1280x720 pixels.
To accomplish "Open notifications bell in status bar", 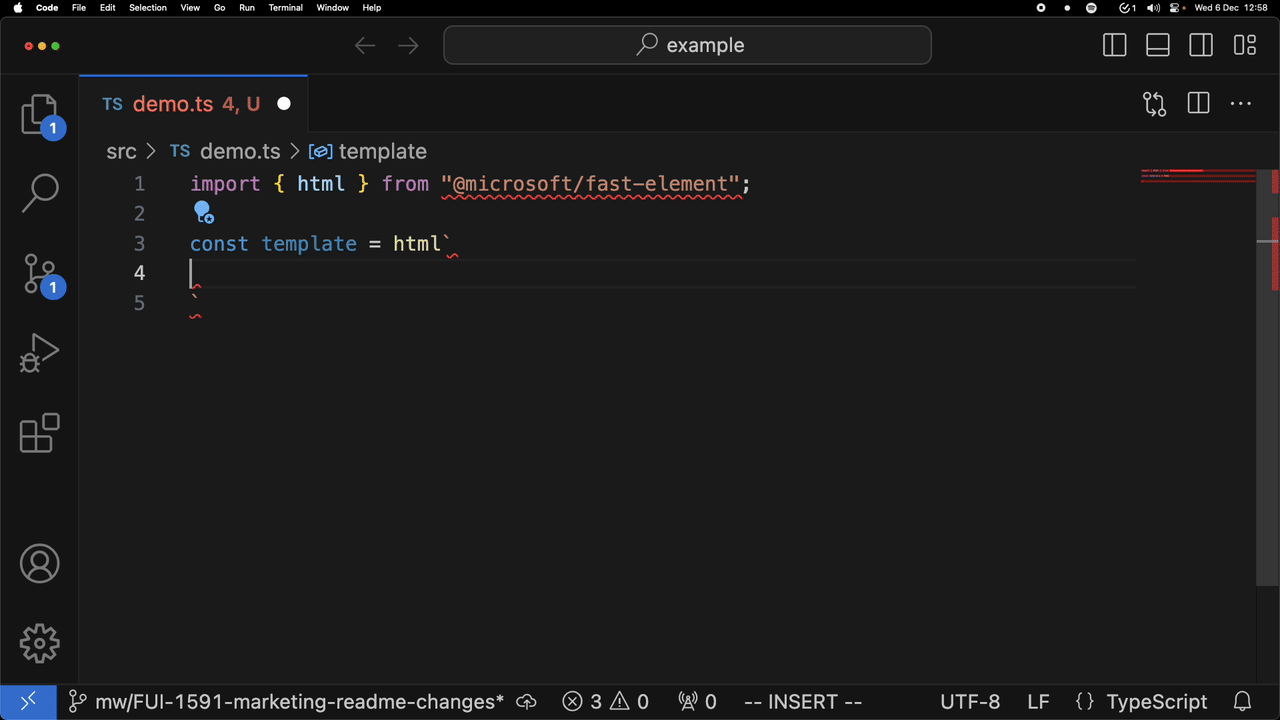I will pyautogui.click(x=1242, y=702).
